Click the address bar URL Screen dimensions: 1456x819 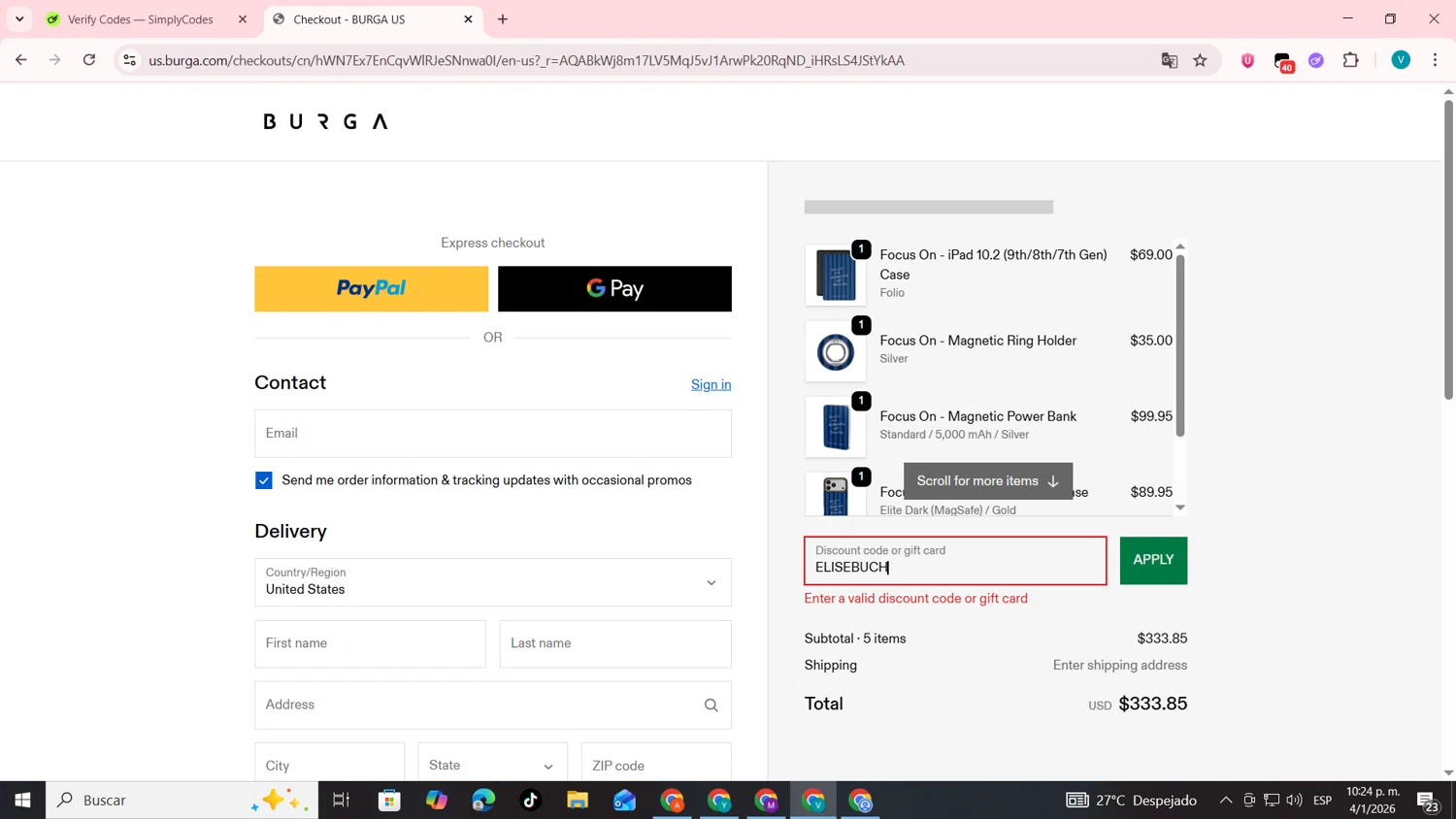(526, 60)
